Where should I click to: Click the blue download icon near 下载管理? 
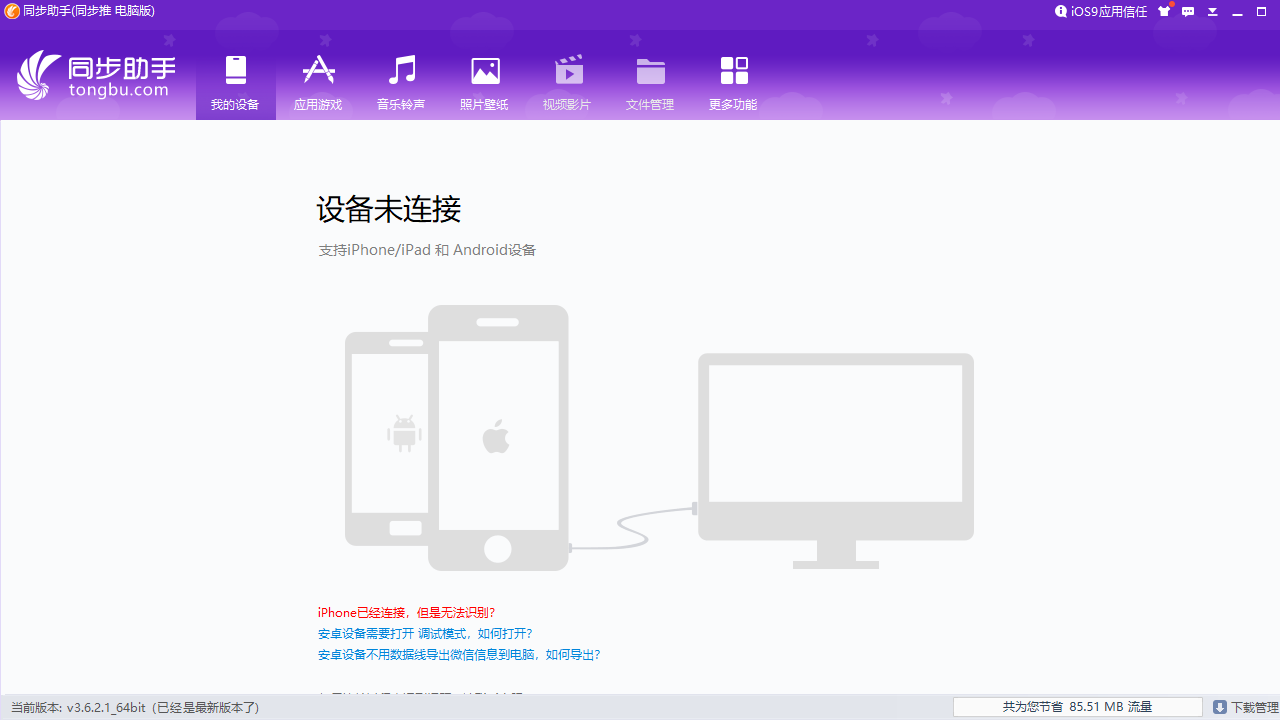(1219, 707)
